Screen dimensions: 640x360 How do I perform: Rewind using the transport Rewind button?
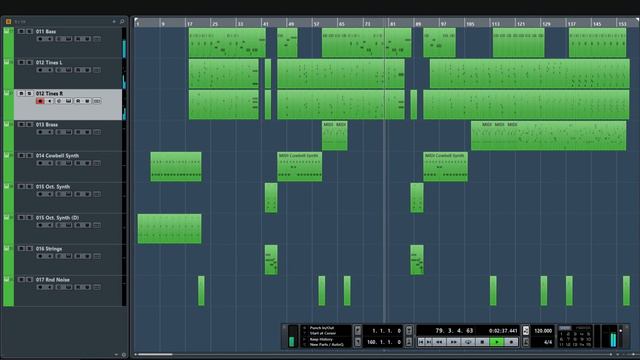439,342
